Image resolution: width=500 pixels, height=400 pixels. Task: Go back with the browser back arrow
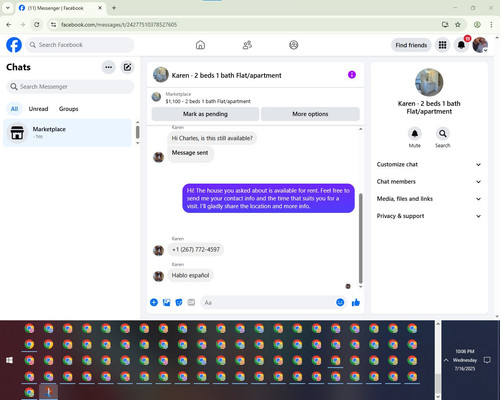click(9, 24)
